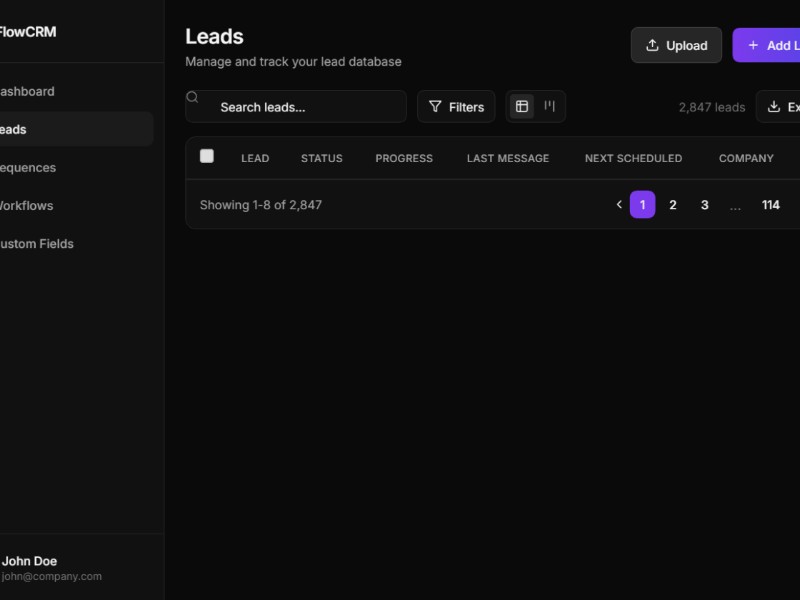Go to previous page with left chevron

(619, 205)
